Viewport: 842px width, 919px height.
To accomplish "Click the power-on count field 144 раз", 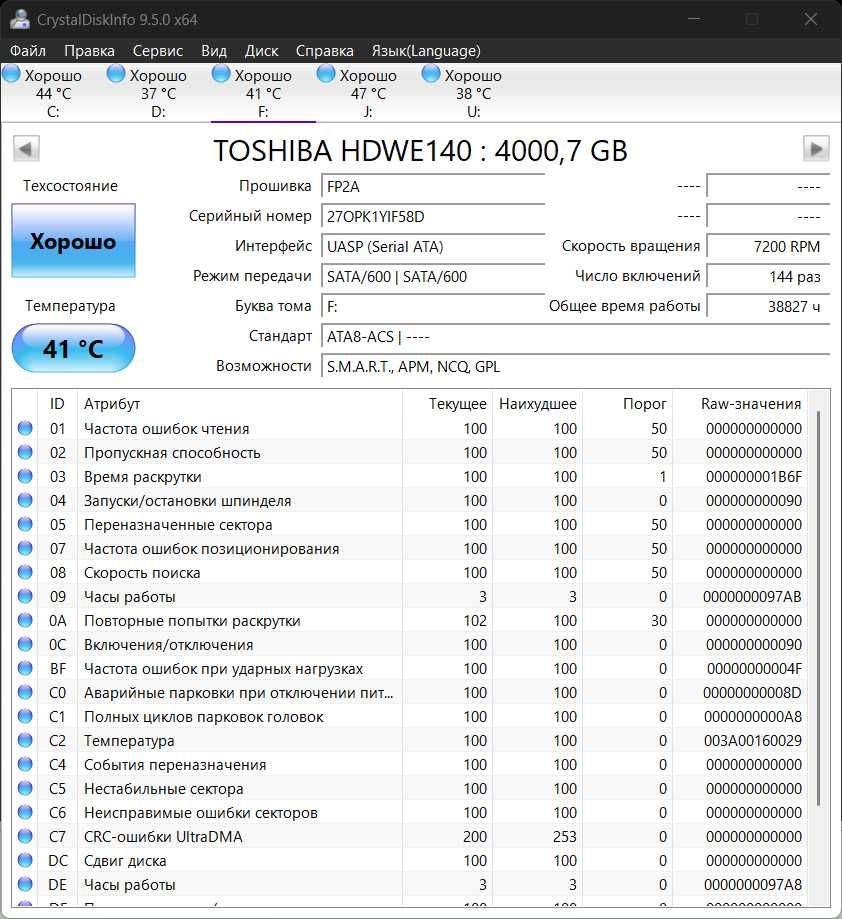I will (x=768, y=276).
